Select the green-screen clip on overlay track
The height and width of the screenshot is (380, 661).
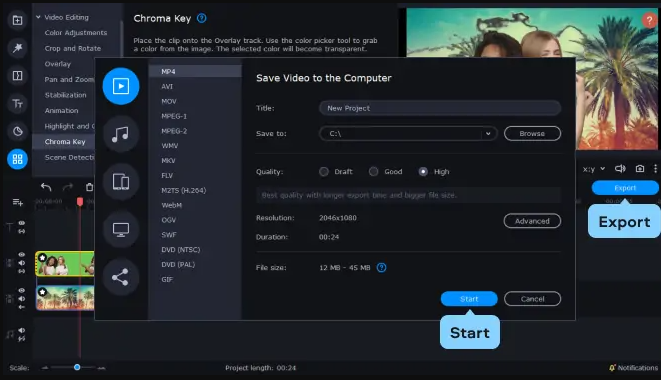pos(65,264)
